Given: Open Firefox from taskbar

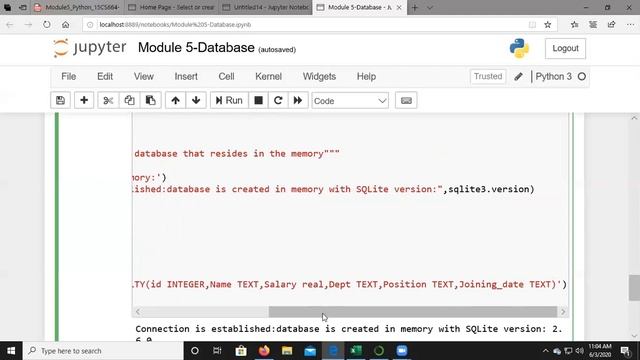Looking at the screenshot, I should 264,351.
